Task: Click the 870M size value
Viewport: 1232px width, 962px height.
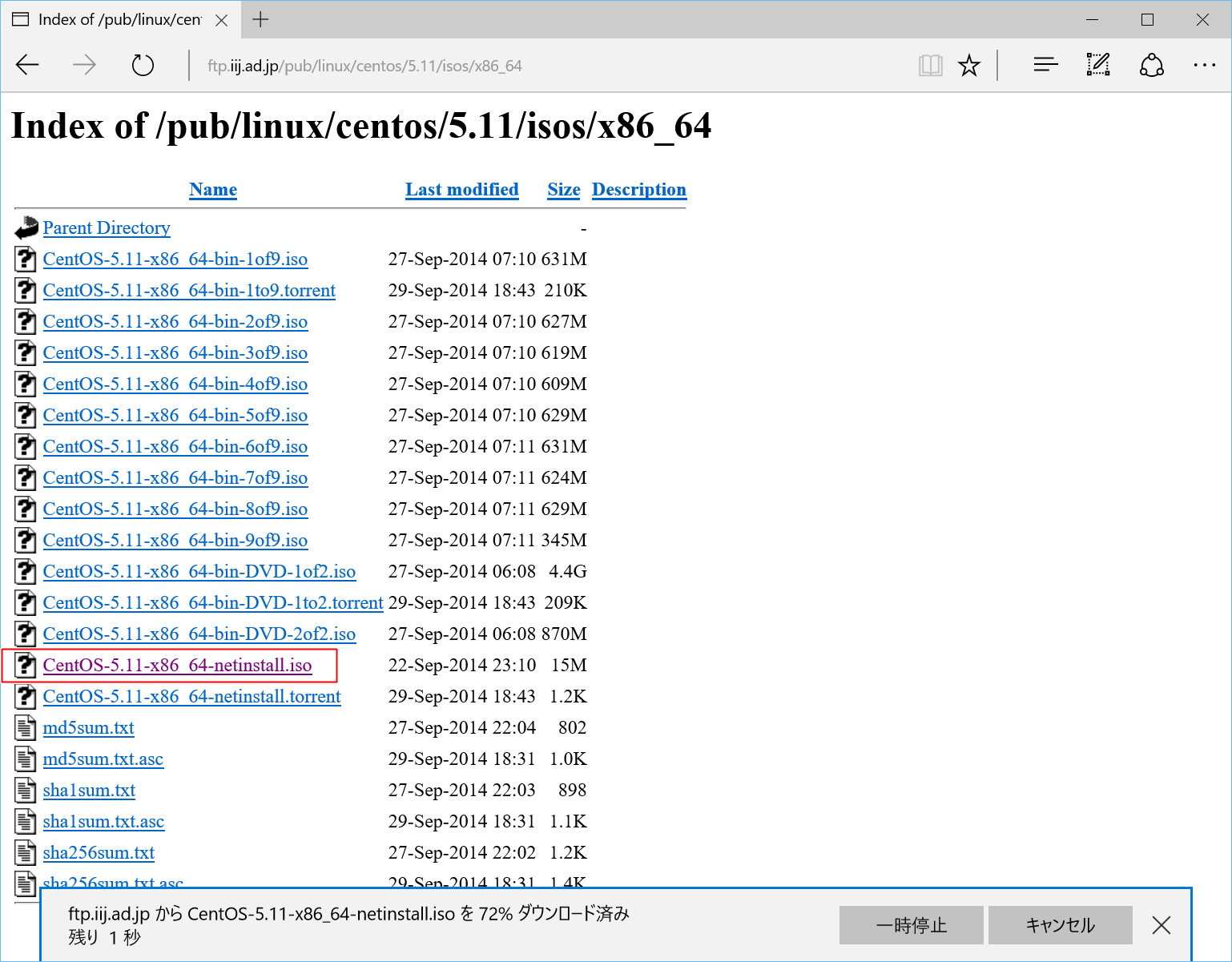Action: (x=564, y=634)
